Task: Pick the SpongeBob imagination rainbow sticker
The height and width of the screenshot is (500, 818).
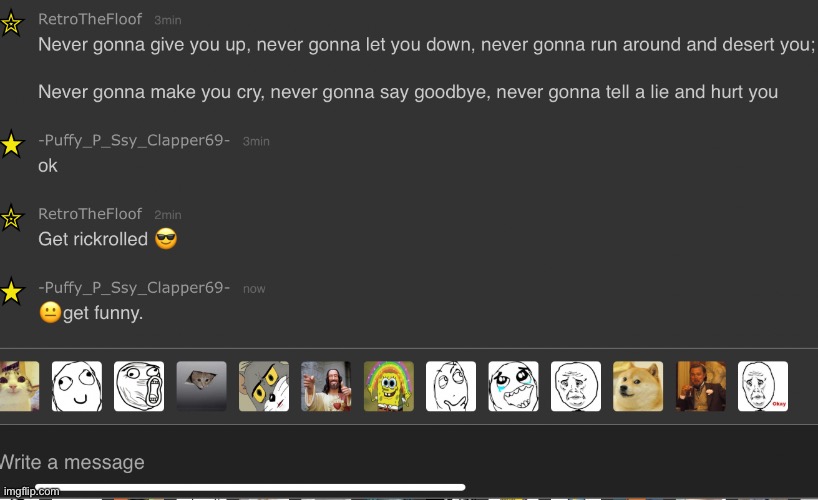Action: coord(389,386)
